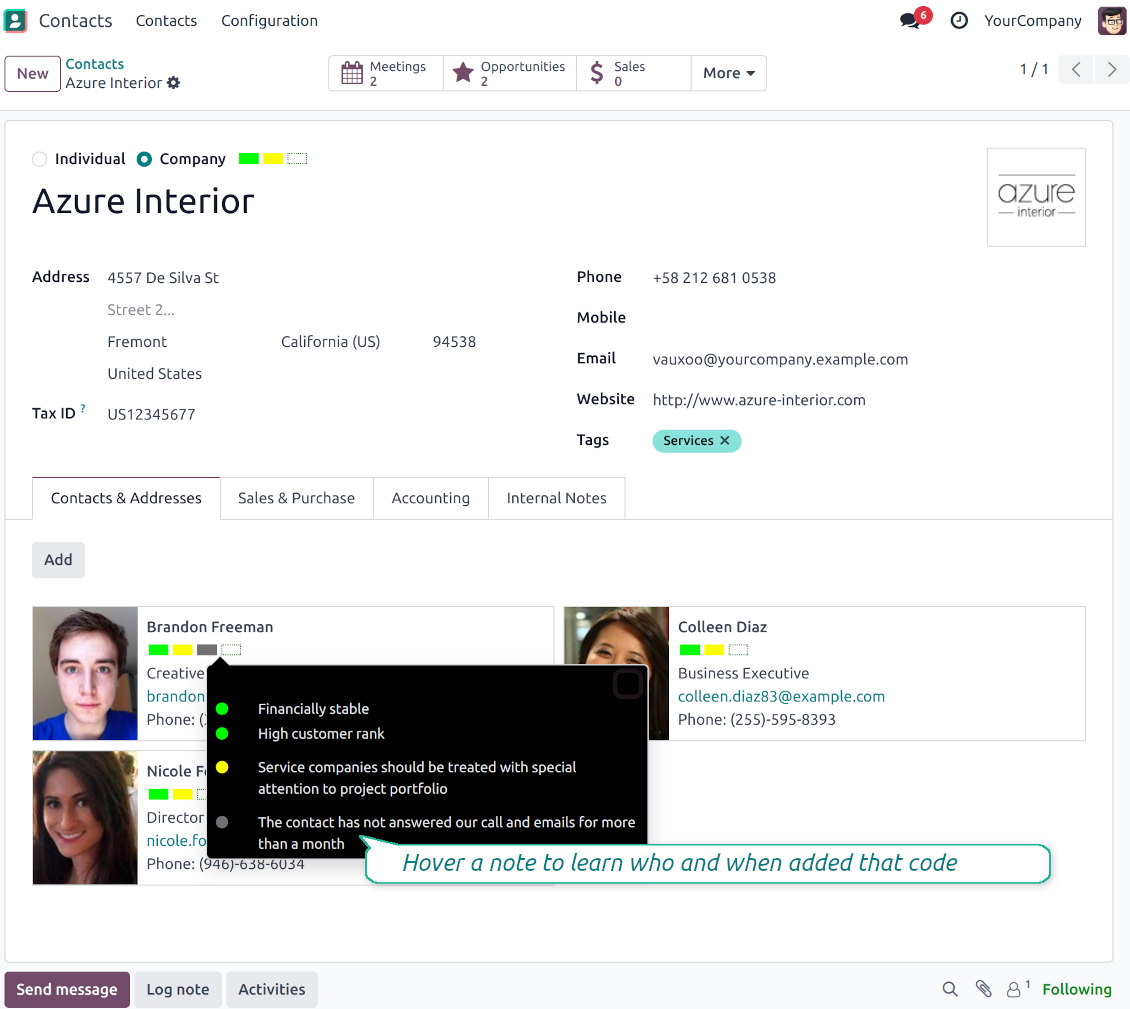Screen dimensions: 1130x1009
Task: Go to next record arrow
Action: pyautogui.click(x=1112, y=69)
